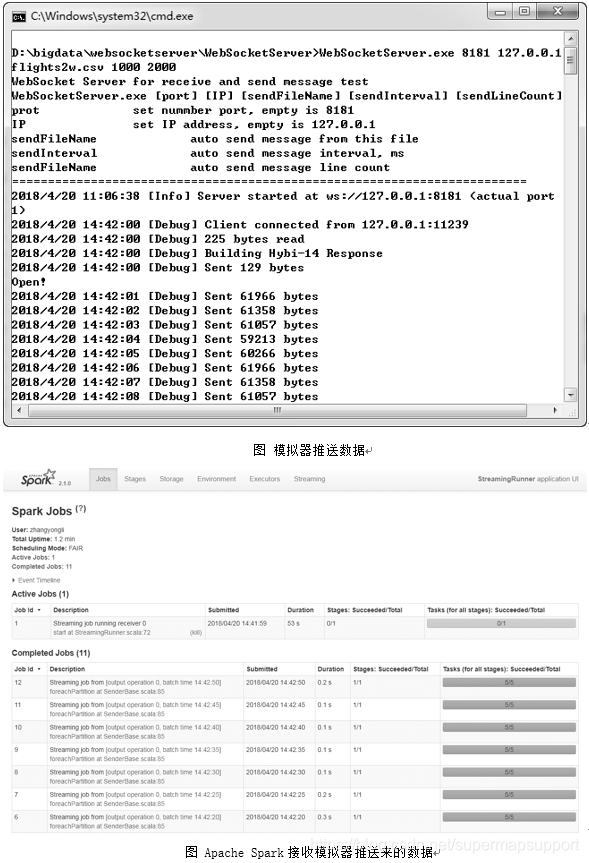Click 'Total Uptime: 1.2 min' text
The height and width of the screenshot is (863, 589).
pos(43,539)
